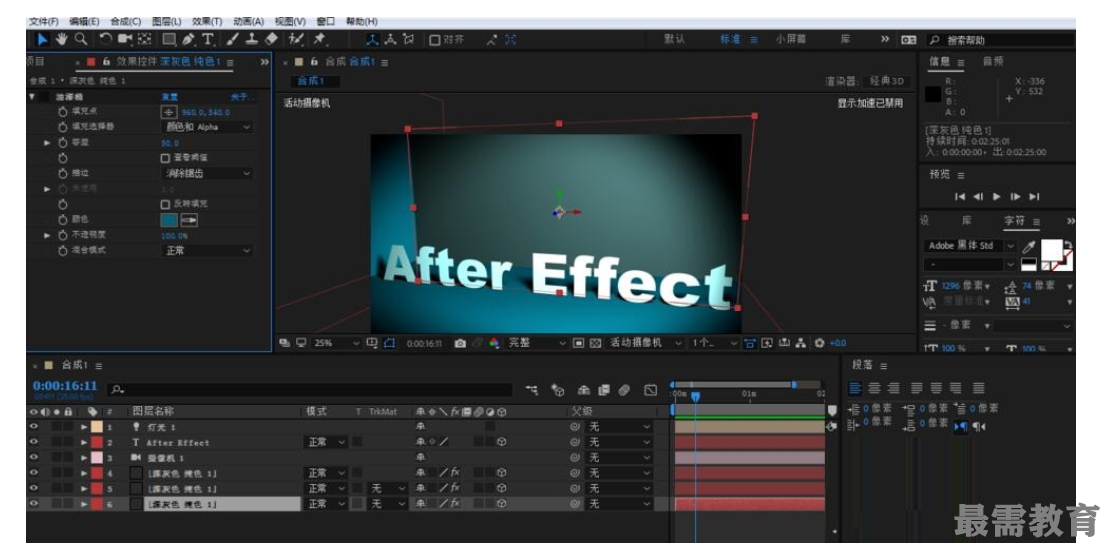Open the 25% magnification dropdown
The height and width of the screenshot is (560, 1106).
(336, 343)
